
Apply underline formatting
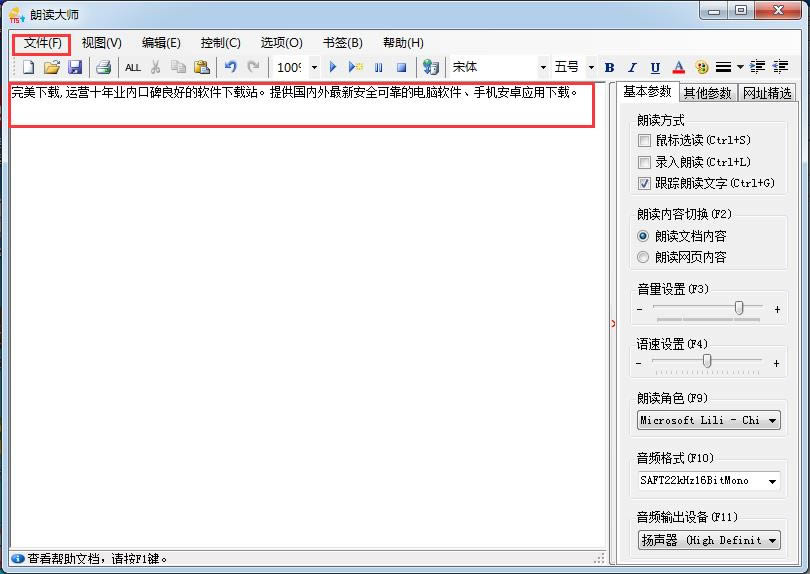point(655,68)
